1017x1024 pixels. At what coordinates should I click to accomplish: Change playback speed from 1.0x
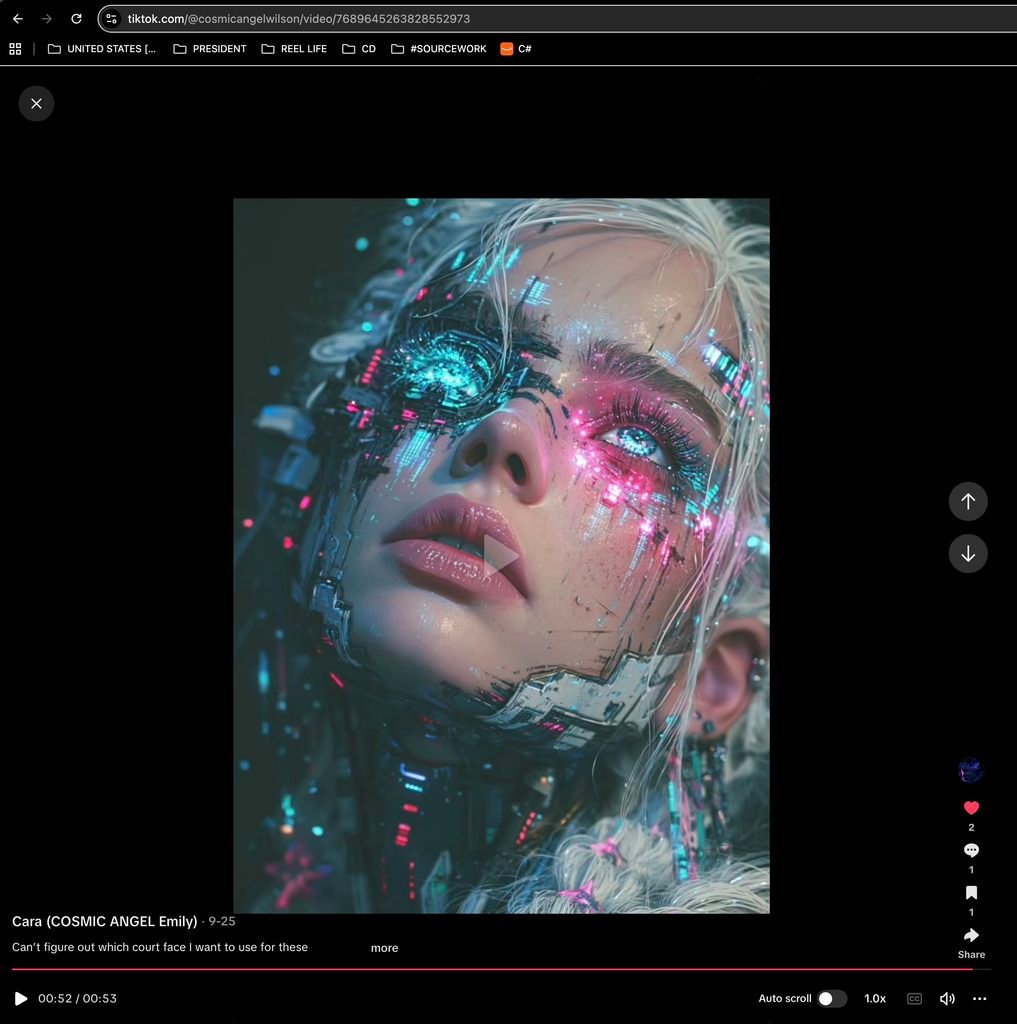click(x=875, y=999)
